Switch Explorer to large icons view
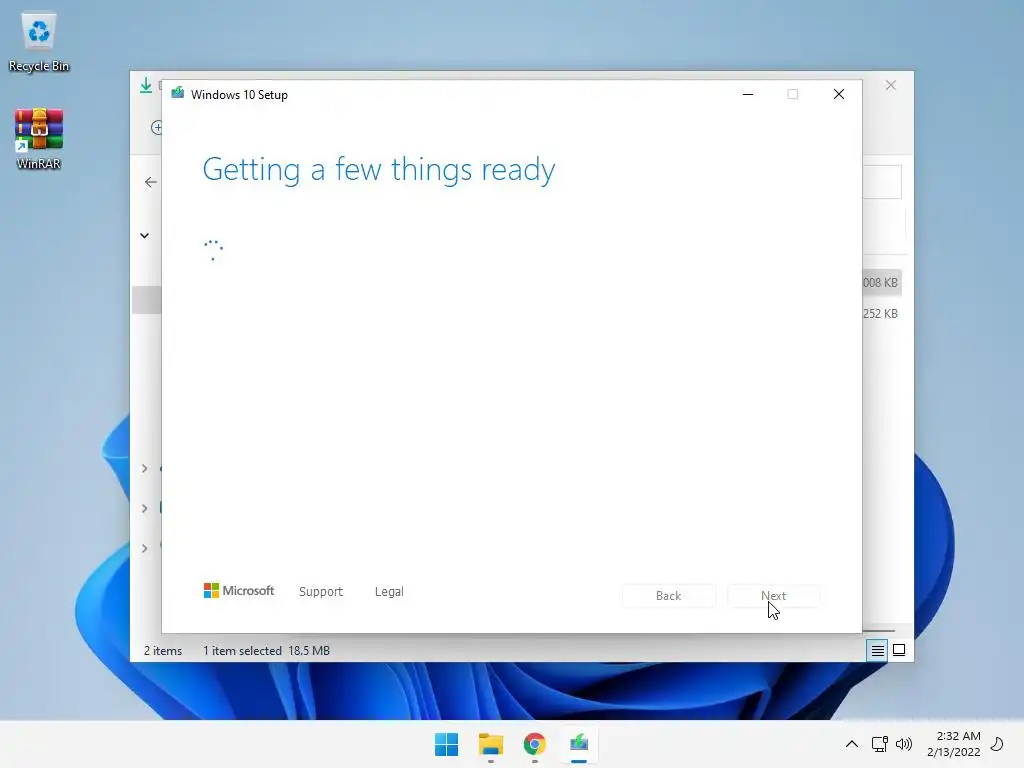The height and width of the screenshot is (768, 1024). pos(899,650)
